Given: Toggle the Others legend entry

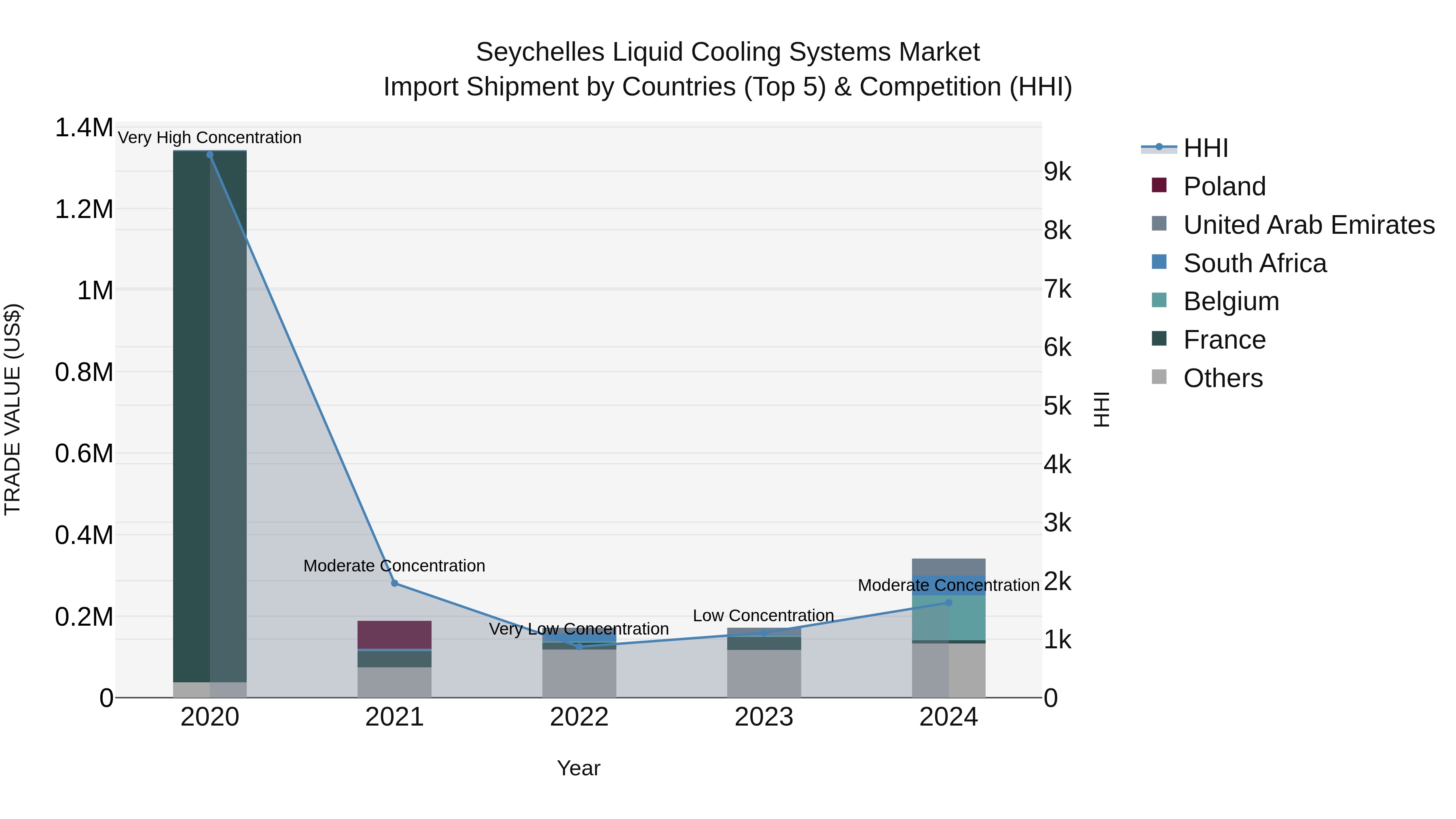Looking at the screenshot, I should (x=1207, y=378).
